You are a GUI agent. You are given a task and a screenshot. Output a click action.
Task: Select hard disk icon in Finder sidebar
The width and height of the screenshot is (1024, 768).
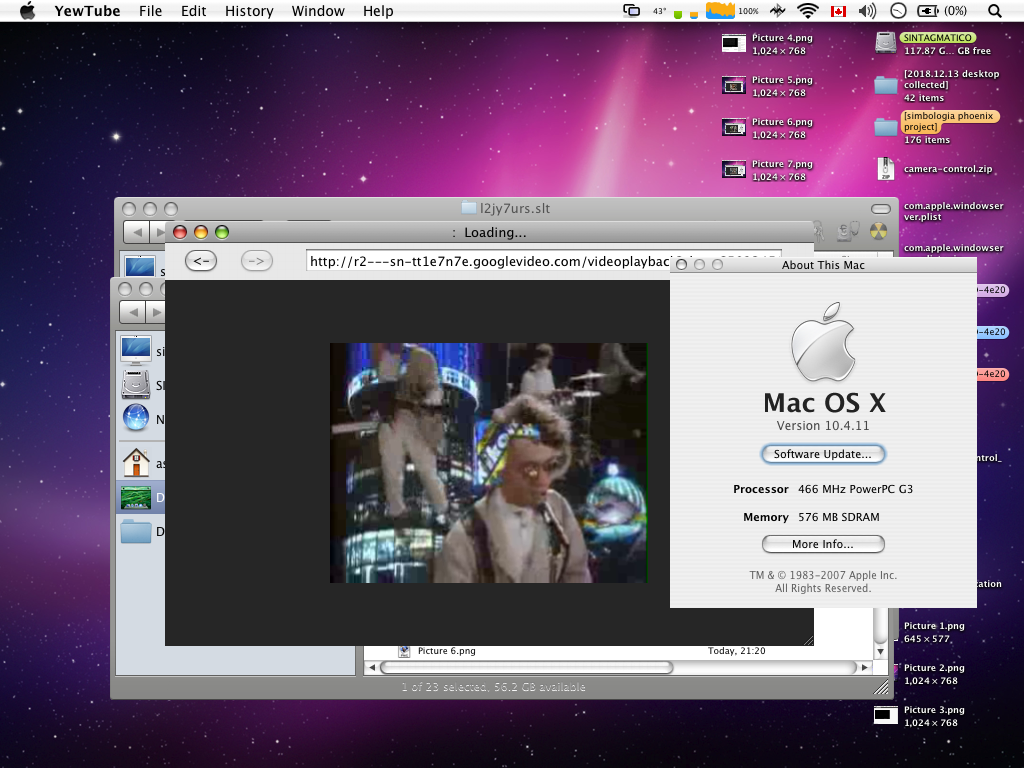pos(136,385)
